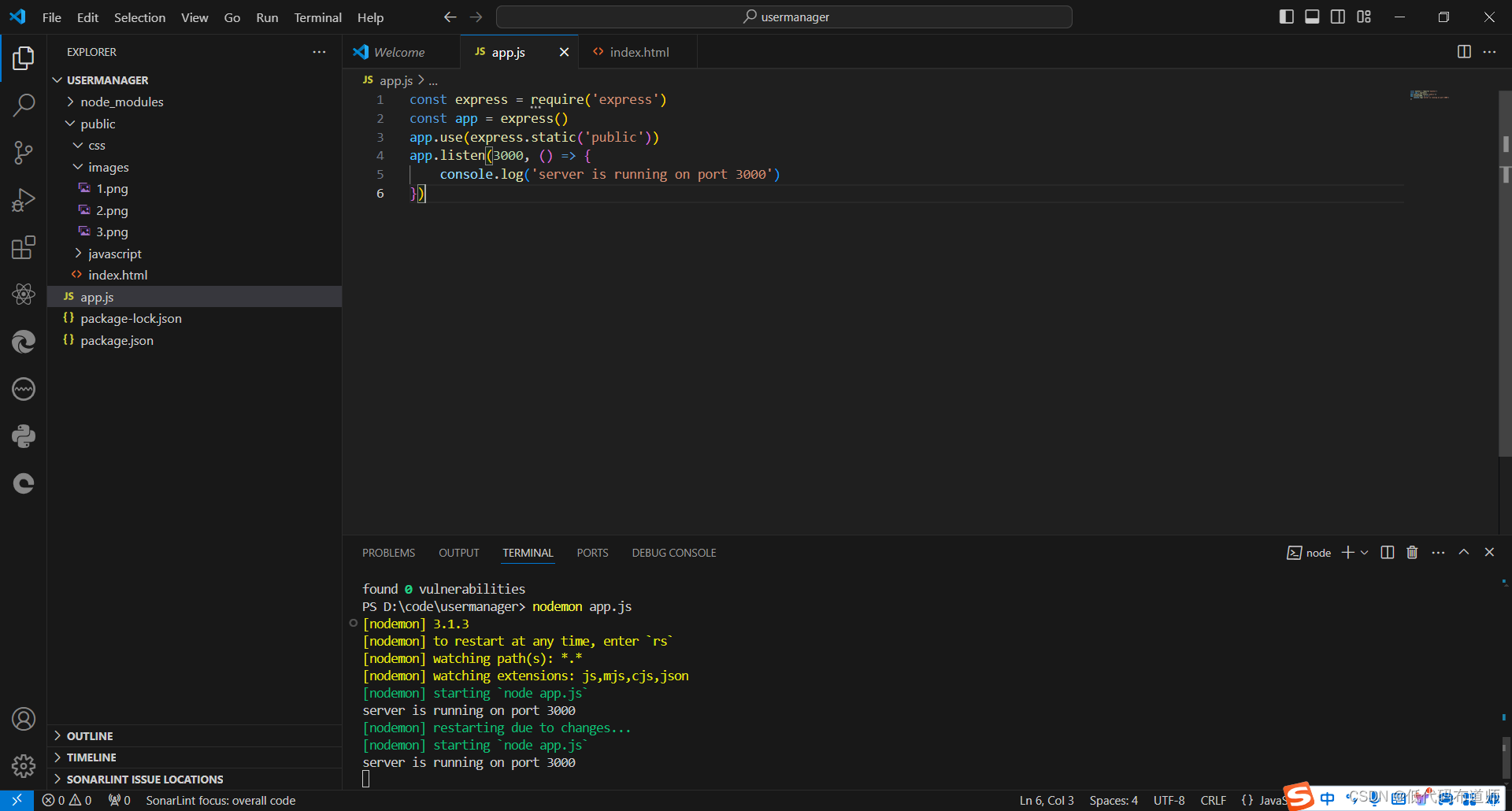This screenshot has height=811, width=1512.
Task: Go forward with the right arrow navigation
Action: [476, 17]
